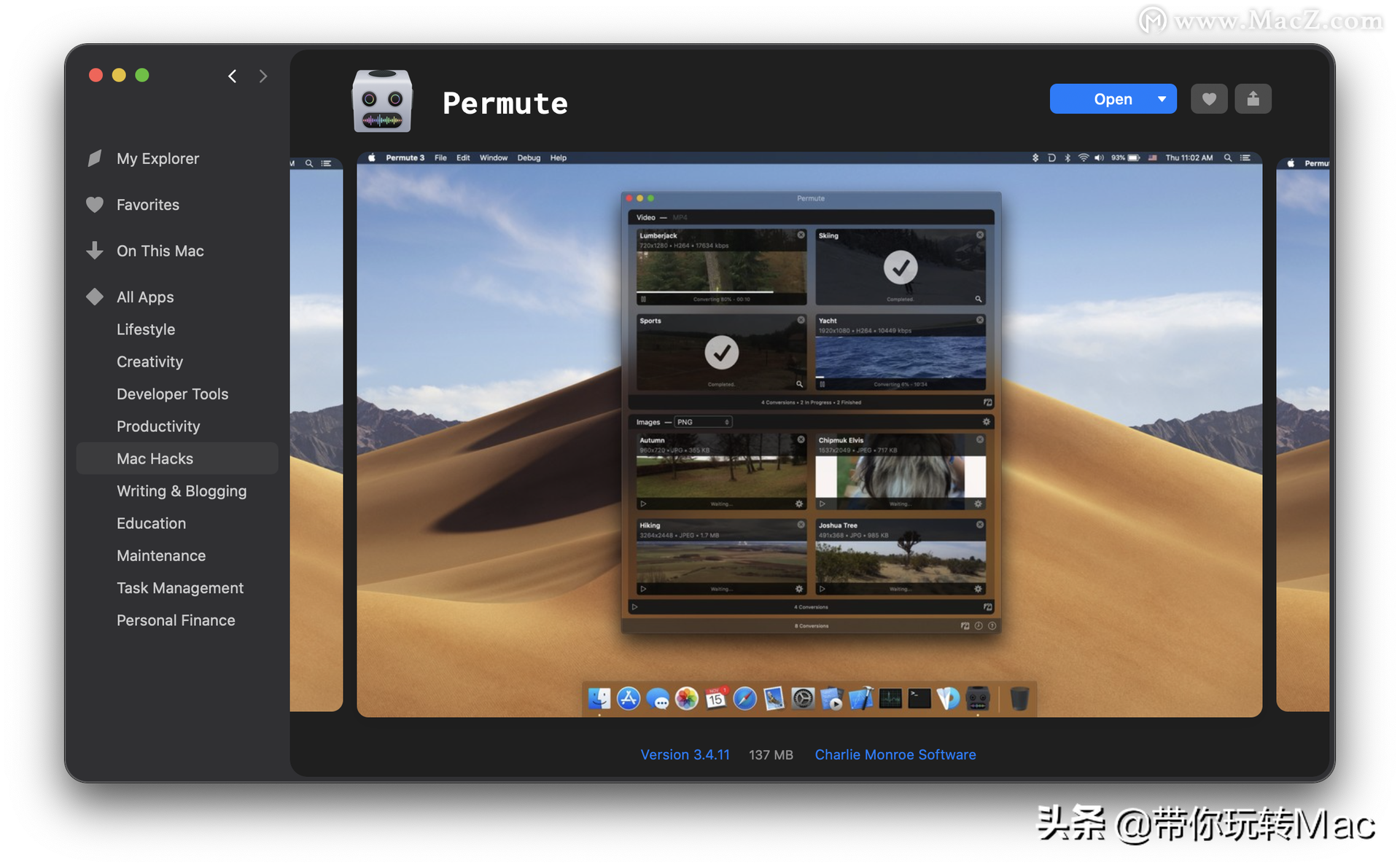
Task: View the main Permute screenshot
Action: [809, 434]
